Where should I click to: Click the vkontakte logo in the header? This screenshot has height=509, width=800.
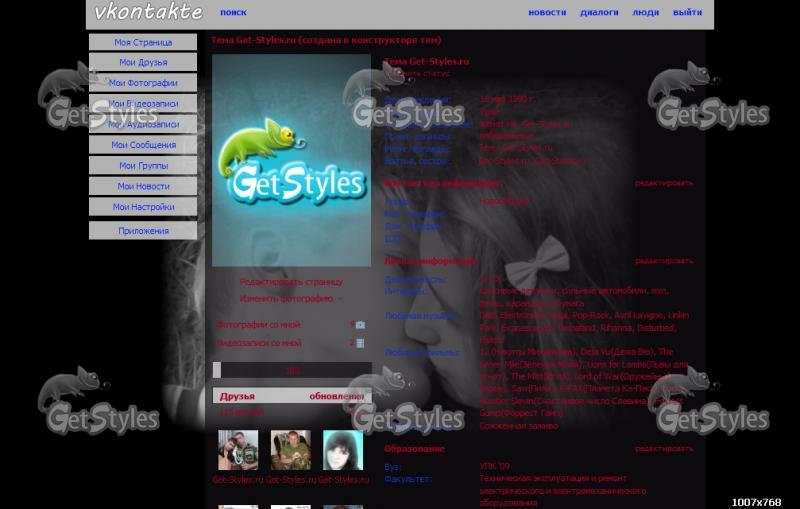148,12
